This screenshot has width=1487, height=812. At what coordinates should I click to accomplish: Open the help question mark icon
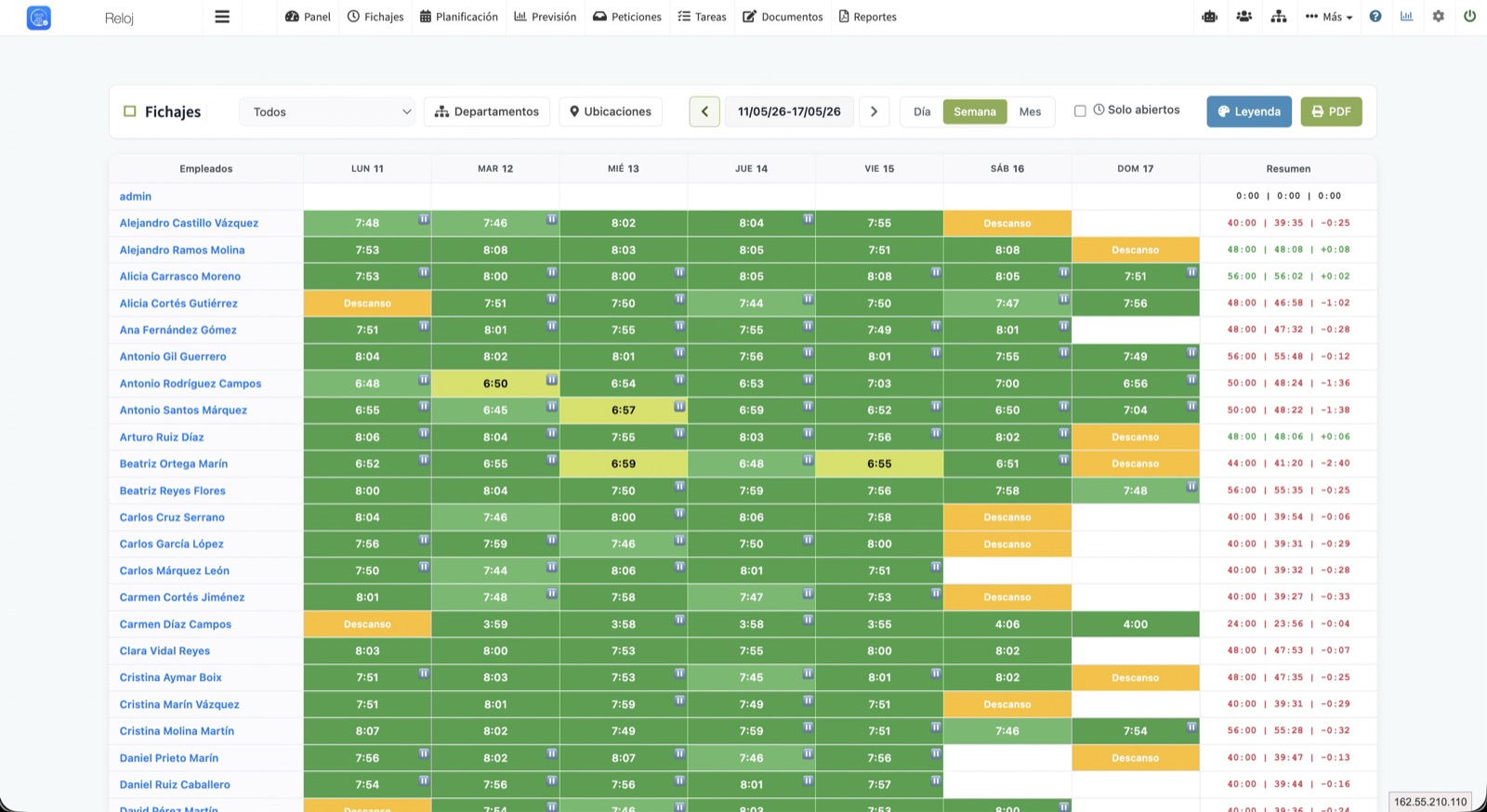pos(1375,17)
